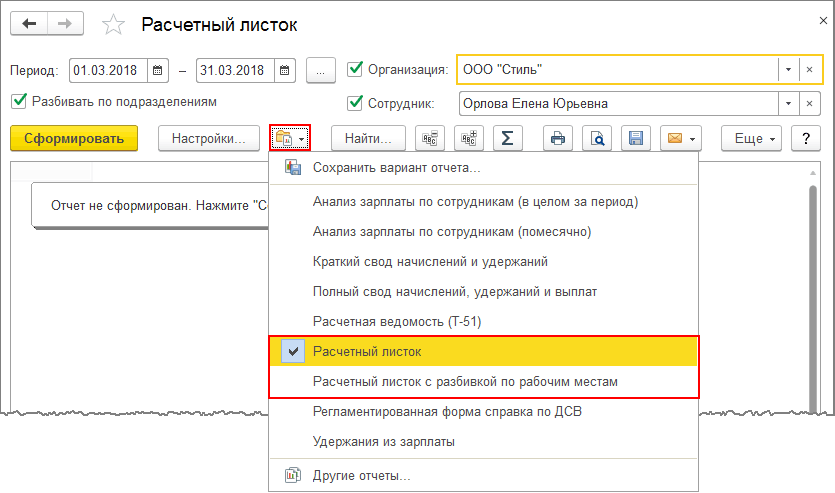The width and height of the screenshot is (835, 493).
Task: Choose Анализ зарплаты по сотрудникам (в целом за период)
Action: (484, 202)
